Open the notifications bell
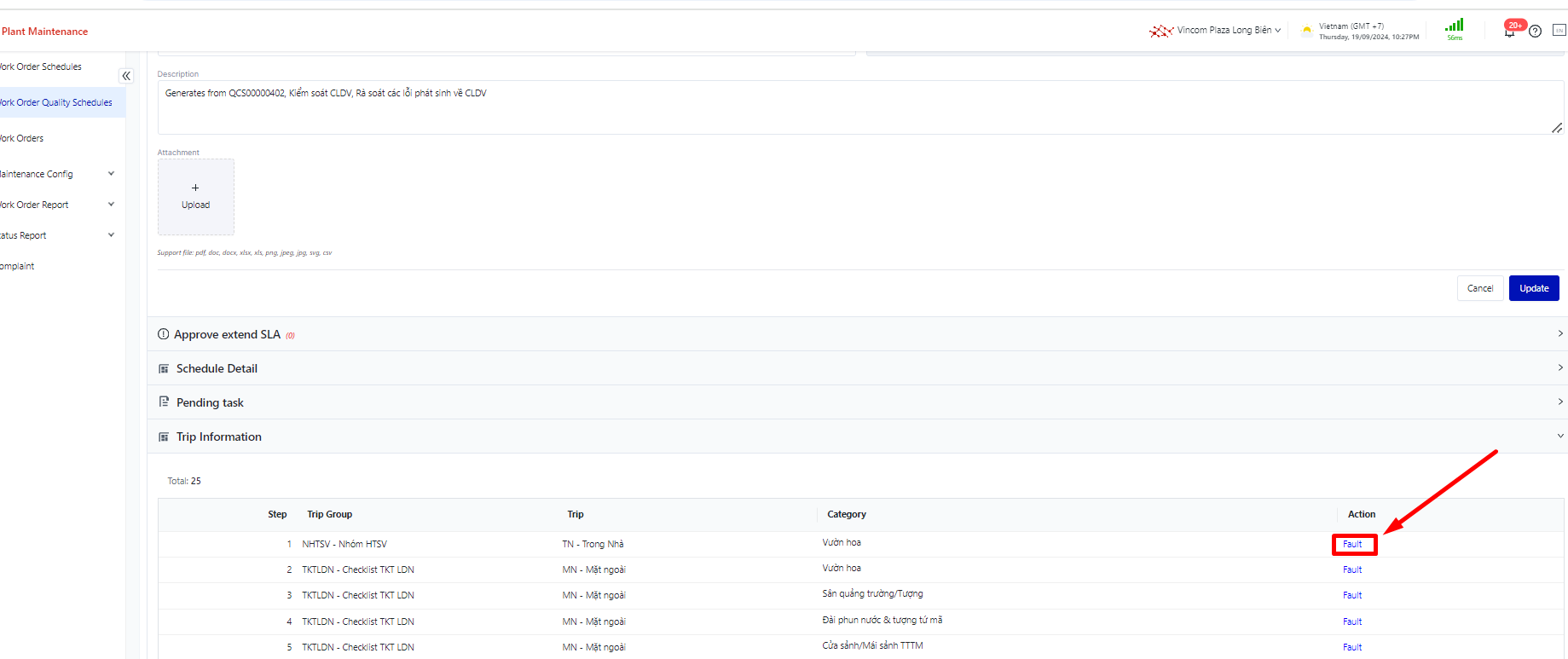This screenshot has width=1568, height=659. coord(1510,32)
